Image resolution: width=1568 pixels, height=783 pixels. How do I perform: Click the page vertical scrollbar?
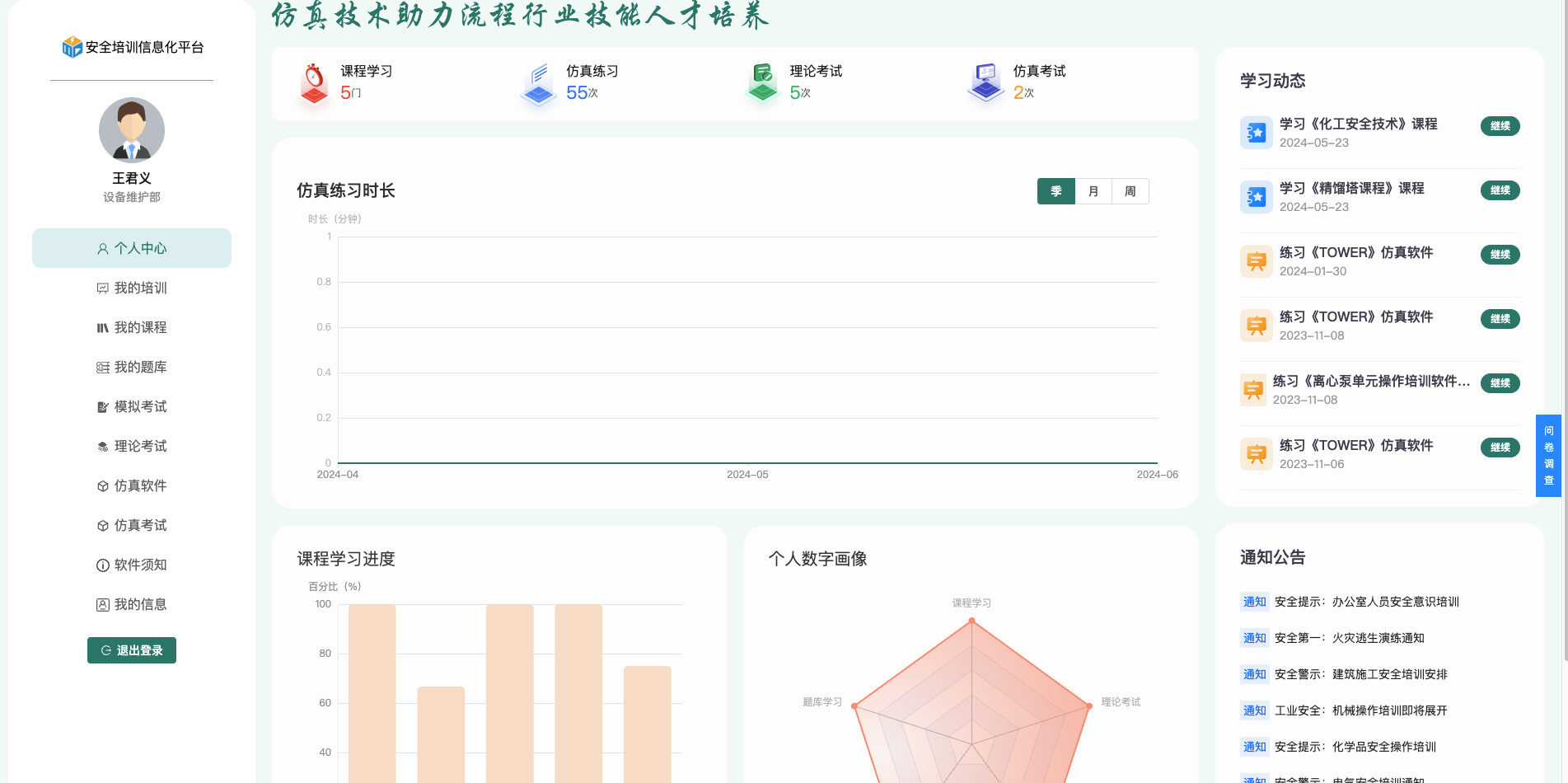[x=1564, y=330]
